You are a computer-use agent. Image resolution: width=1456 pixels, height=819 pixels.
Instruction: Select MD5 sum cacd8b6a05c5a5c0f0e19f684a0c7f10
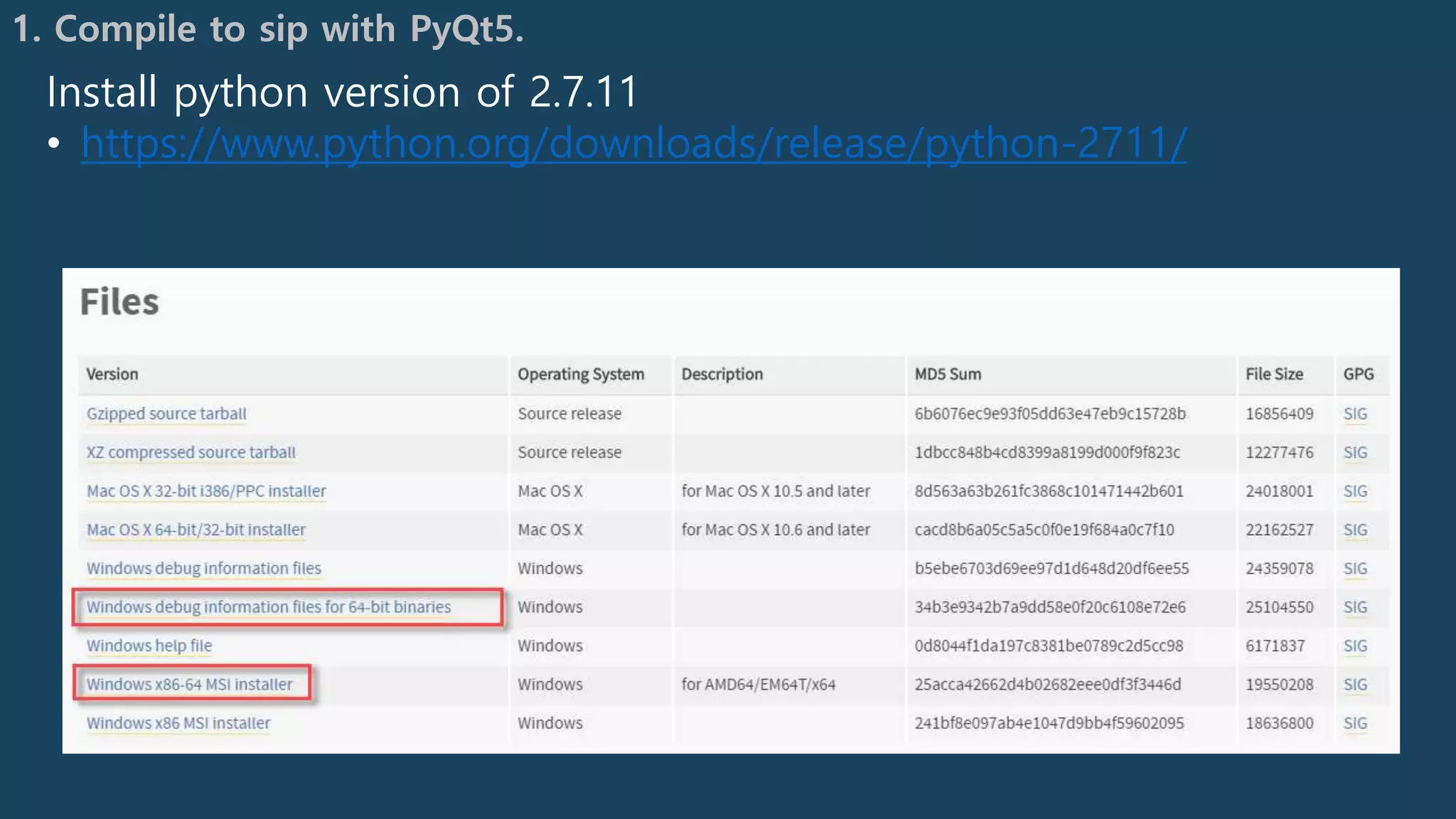tap(1044, 530)
